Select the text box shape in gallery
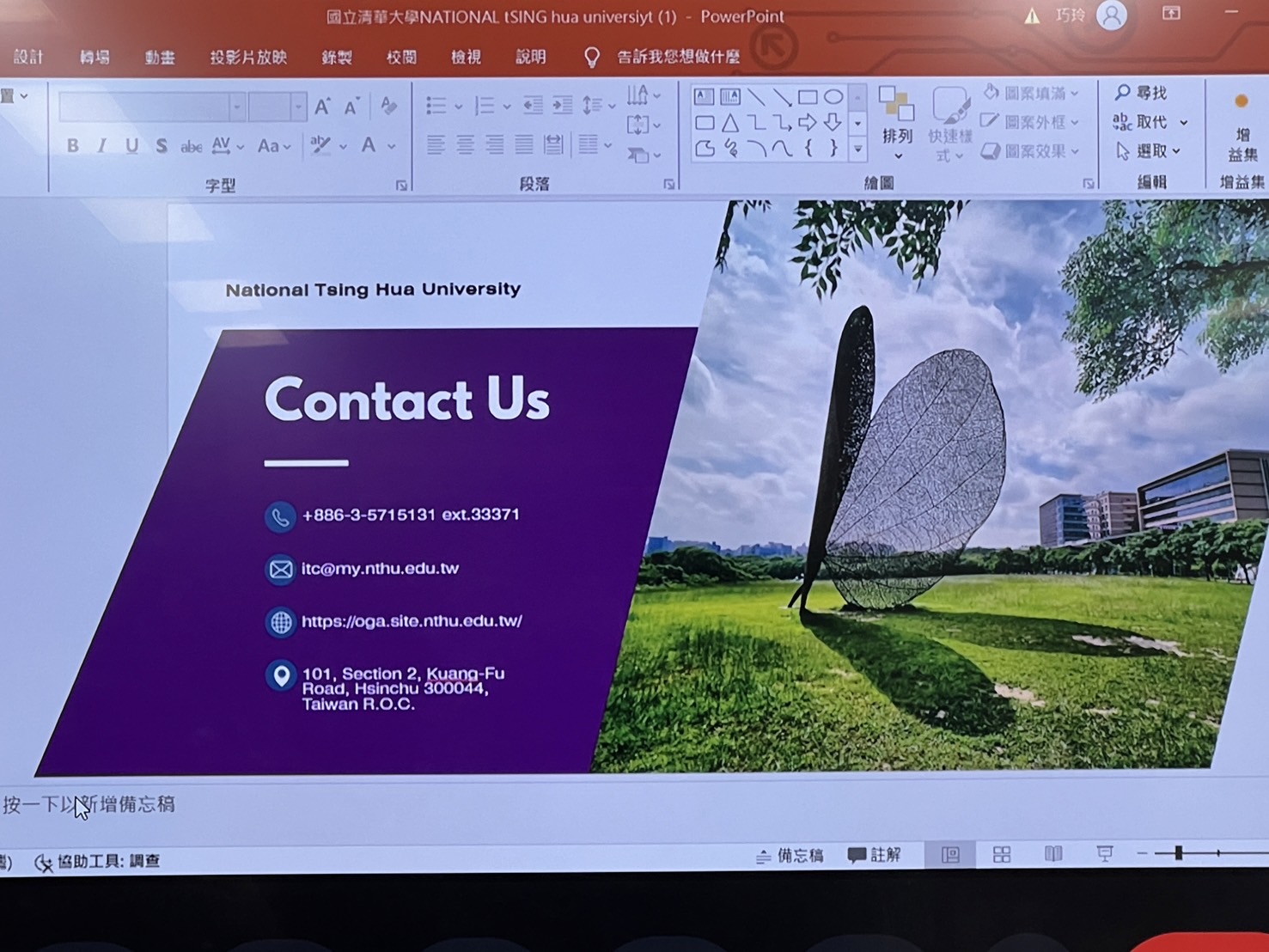The width and height of the screenshot is (1269, 952). point(704,96)
